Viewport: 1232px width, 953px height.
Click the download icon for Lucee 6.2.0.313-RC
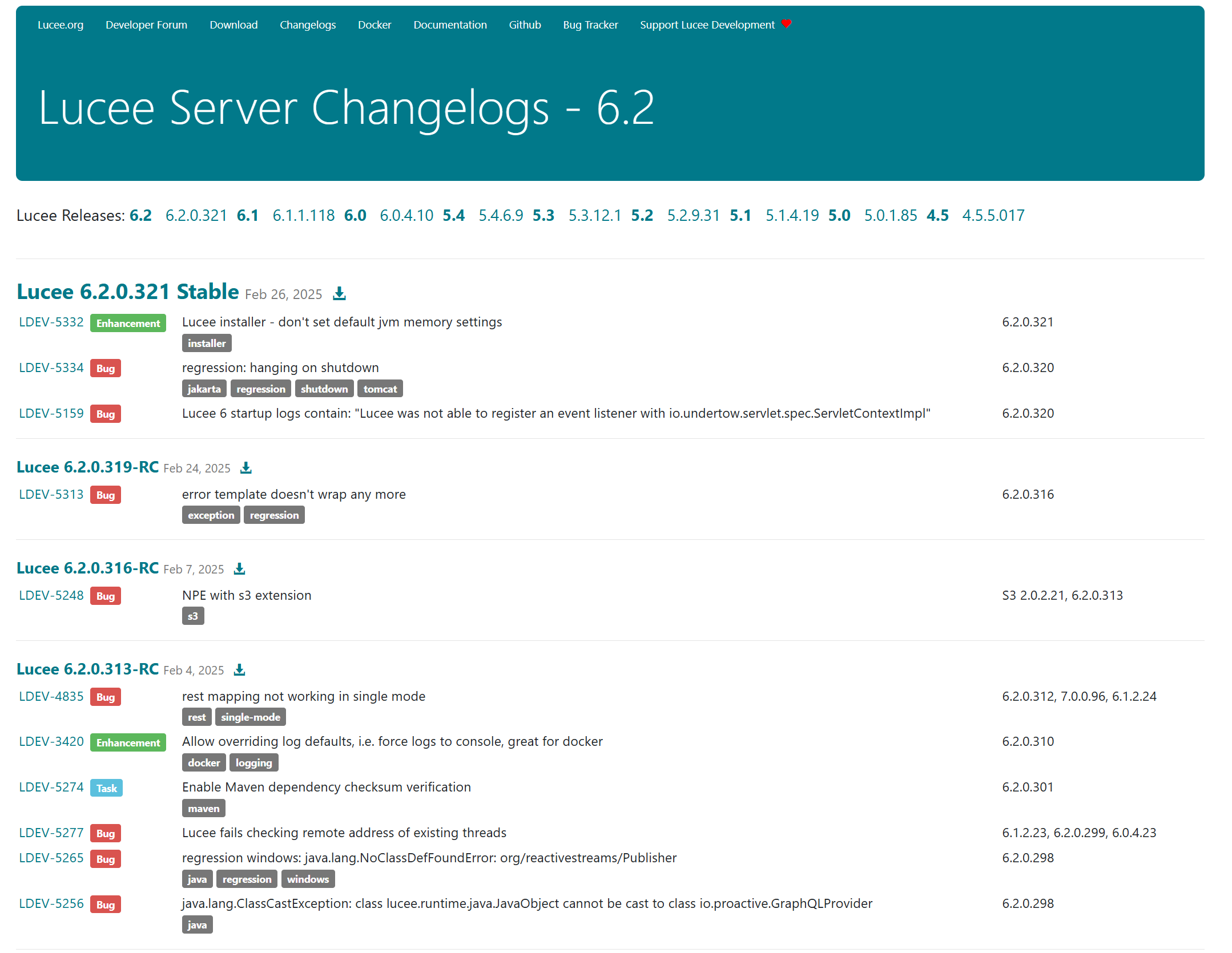coord(239,670)
